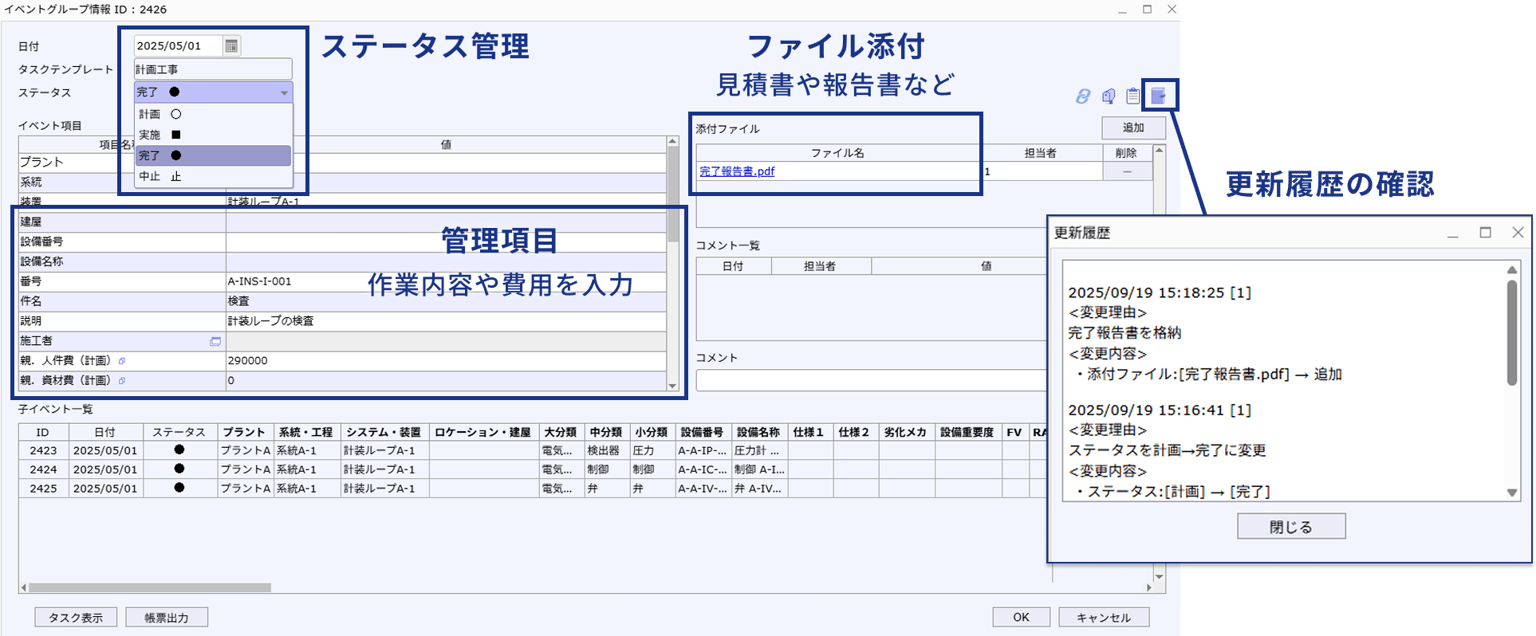Confirm the event group with OK
This screenshot has height=636, width=1536.
pyautogui.click(x=1021, y=617)
